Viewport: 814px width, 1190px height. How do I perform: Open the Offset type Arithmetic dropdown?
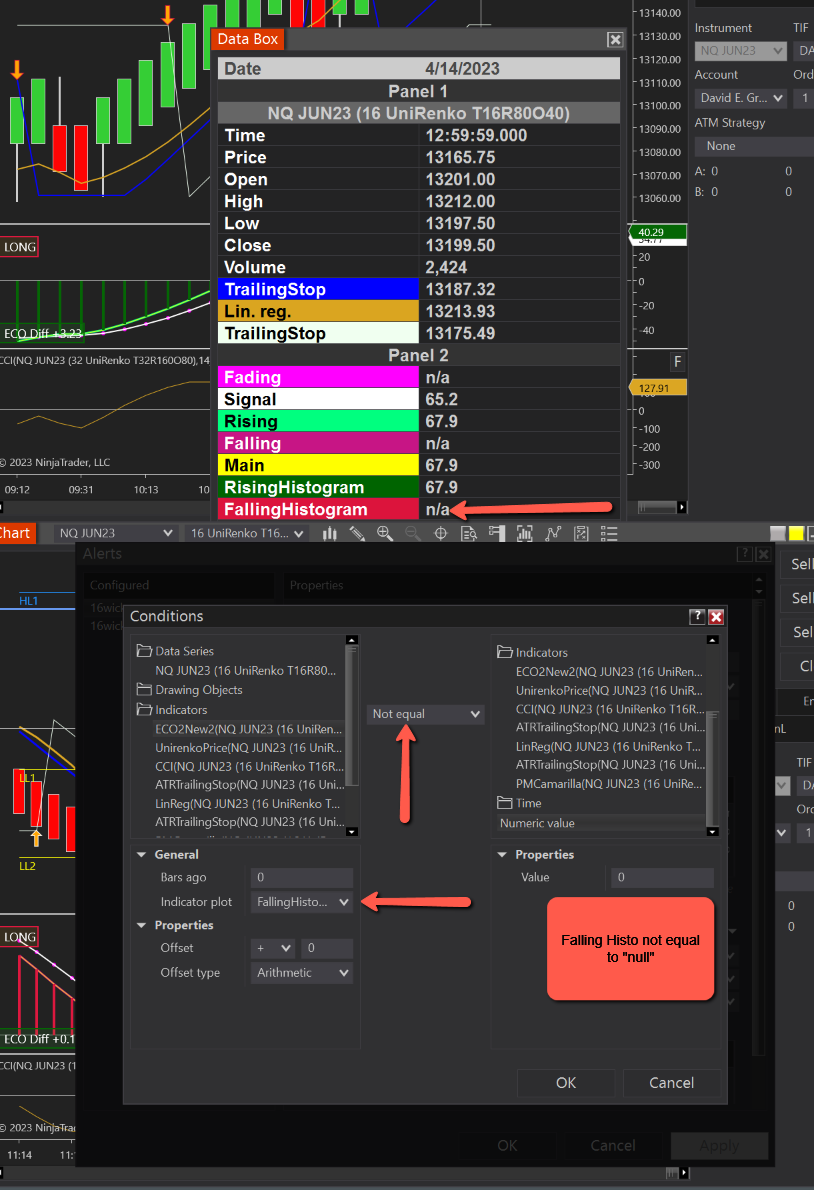[x=302, y=972]
